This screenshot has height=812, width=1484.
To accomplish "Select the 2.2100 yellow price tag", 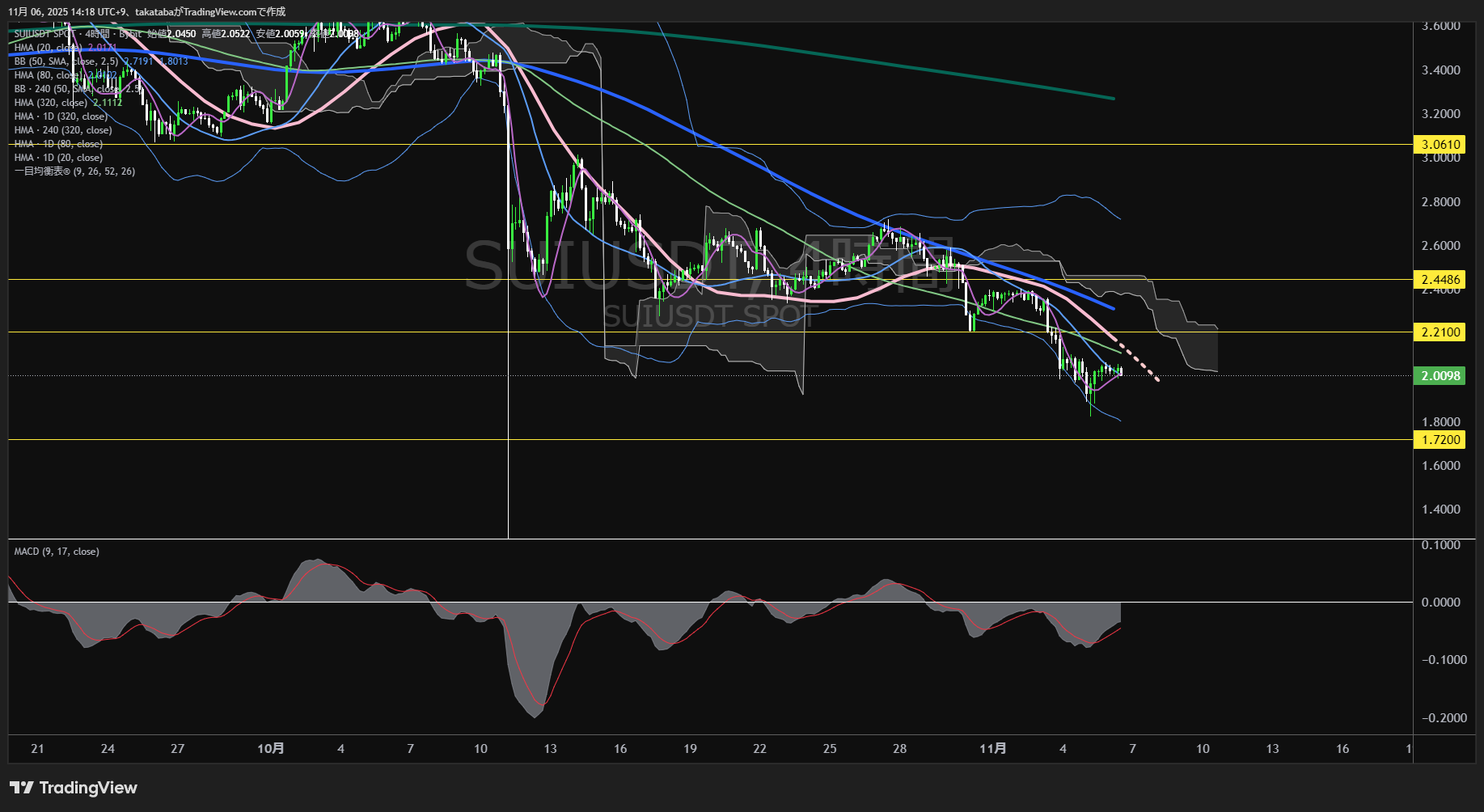I will click(1440, 332).
